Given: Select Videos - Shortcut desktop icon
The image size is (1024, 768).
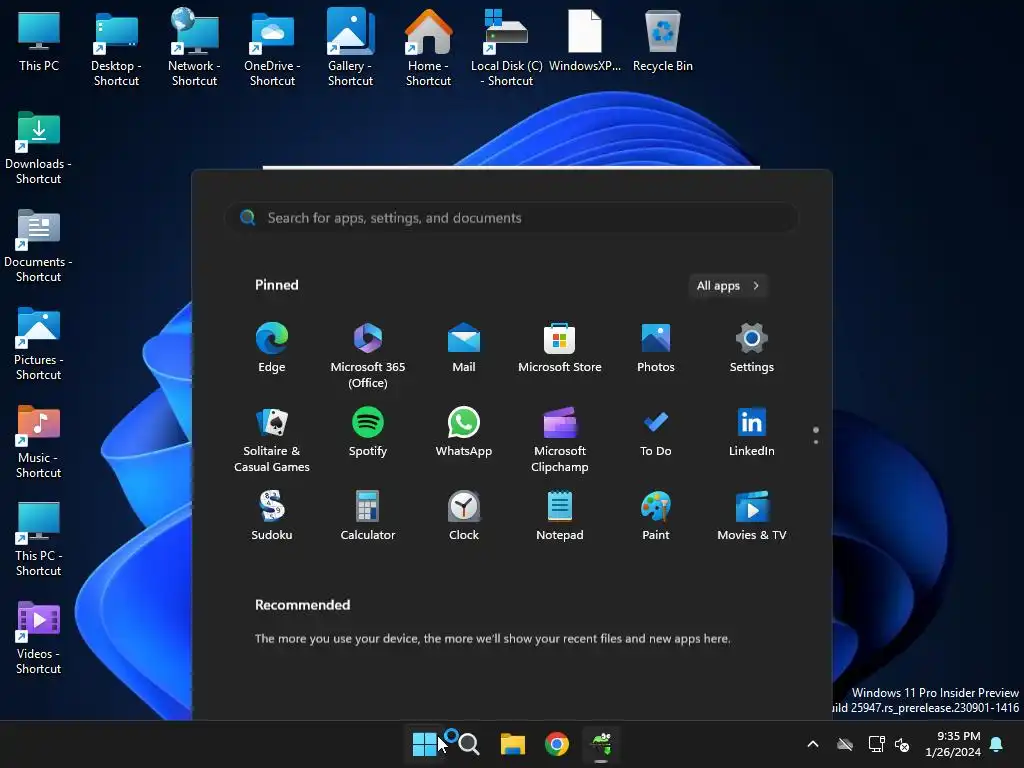Looking at the screenshot, I should click(39, 637).
